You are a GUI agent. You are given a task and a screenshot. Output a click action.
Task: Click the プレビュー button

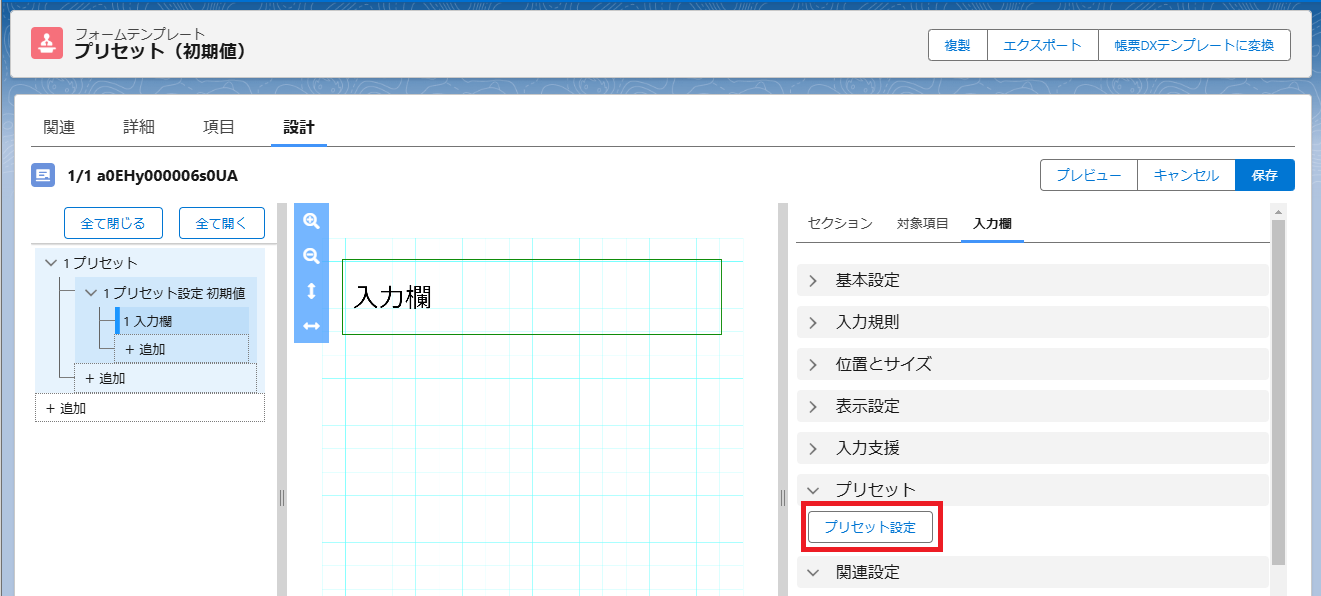pyautogui.click(x=1089, y=175)
